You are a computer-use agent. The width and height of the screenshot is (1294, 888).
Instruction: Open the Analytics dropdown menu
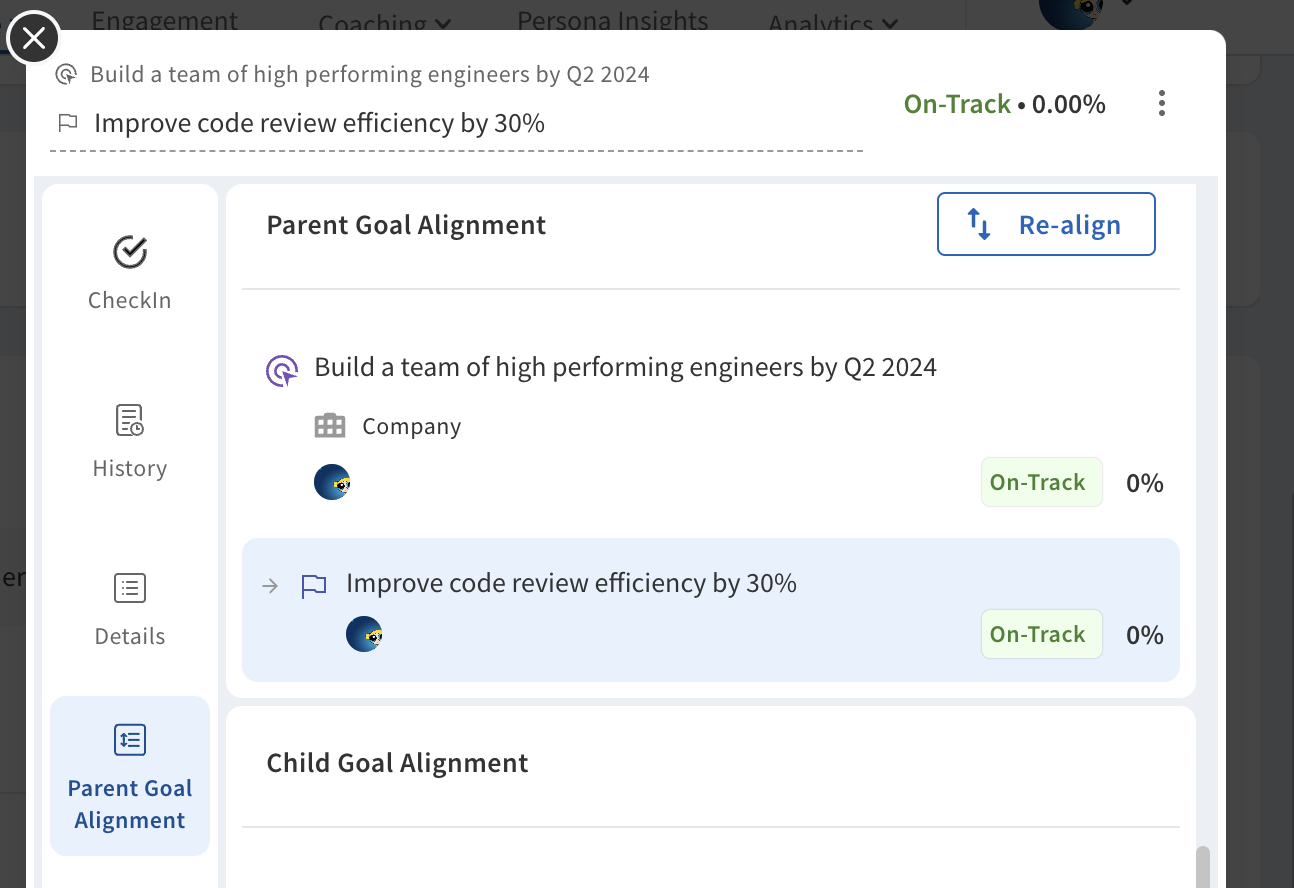[833, 24]
